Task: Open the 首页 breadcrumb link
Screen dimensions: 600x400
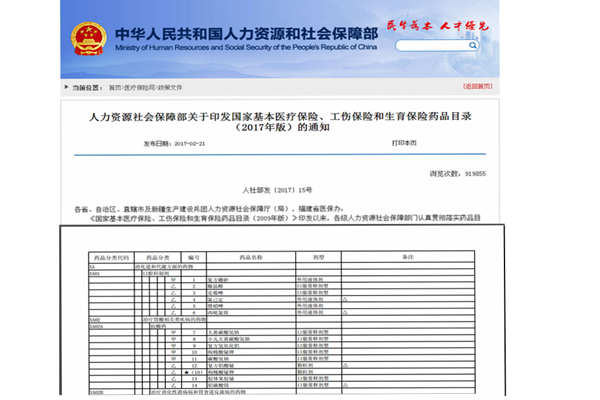Action: [x=114, y=88]
